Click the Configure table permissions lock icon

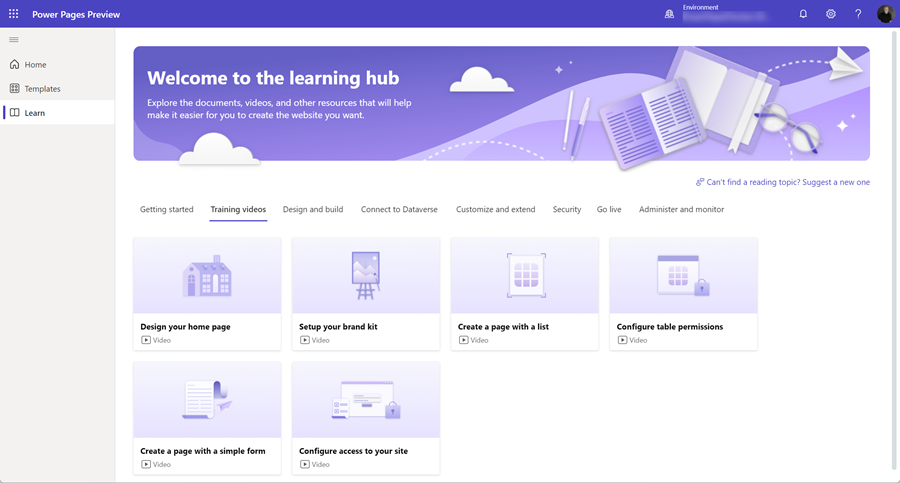point(701,287)
